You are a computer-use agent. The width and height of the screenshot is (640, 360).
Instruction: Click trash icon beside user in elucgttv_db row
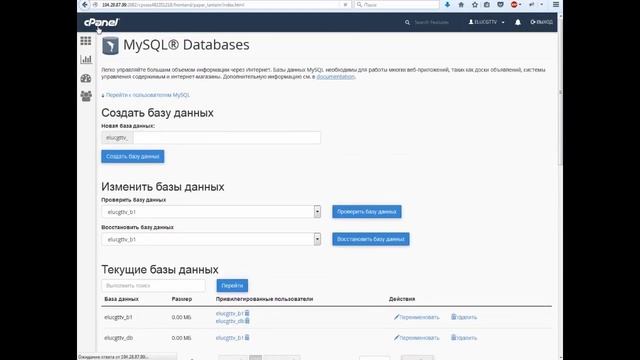(x=247, y=338)
